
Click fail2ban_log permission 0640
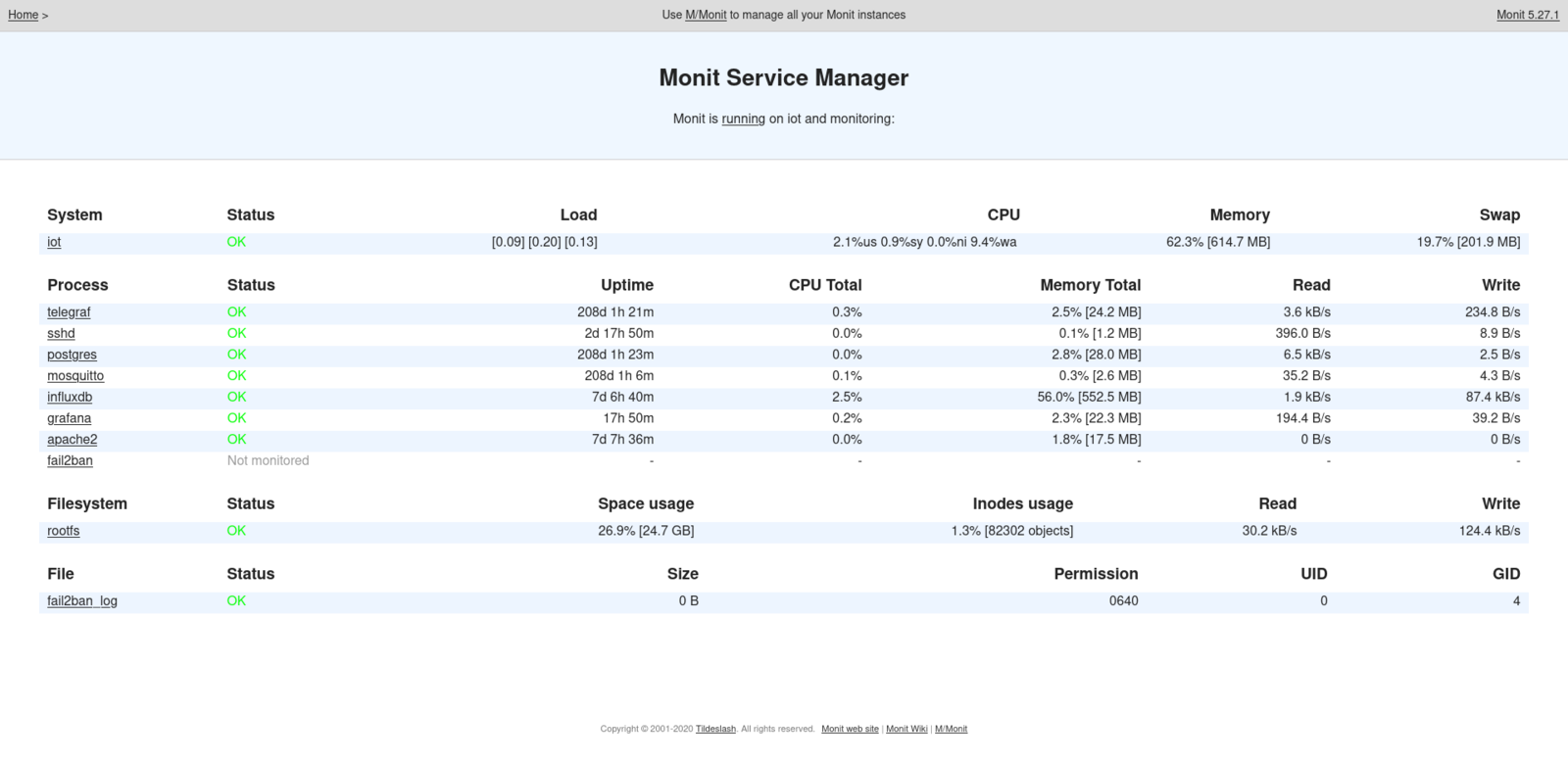coord(1124,601)
